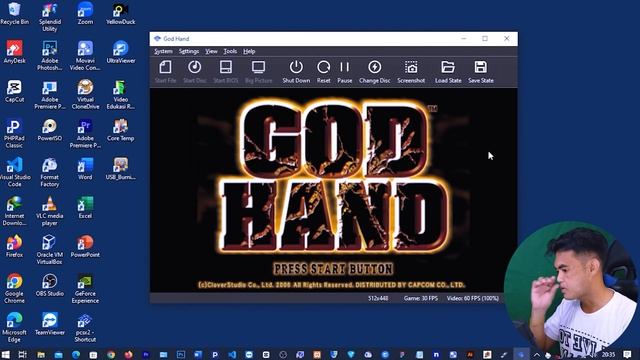Open the Tools menu
This screenshot has height=360, width=640.
coord(230,51)
